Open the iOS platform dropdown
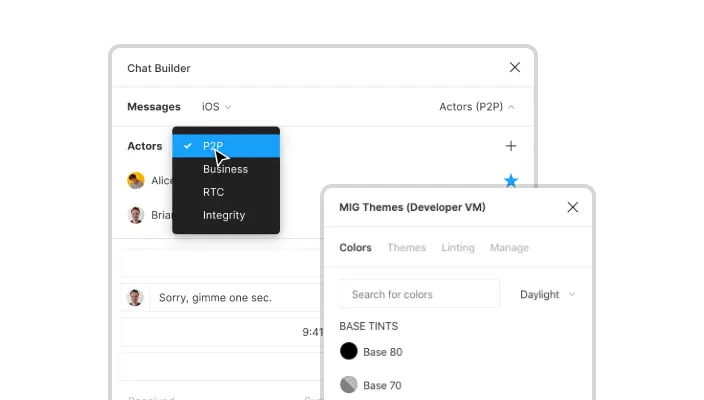This screenshot has width=704, height=400. click(216, 107)
